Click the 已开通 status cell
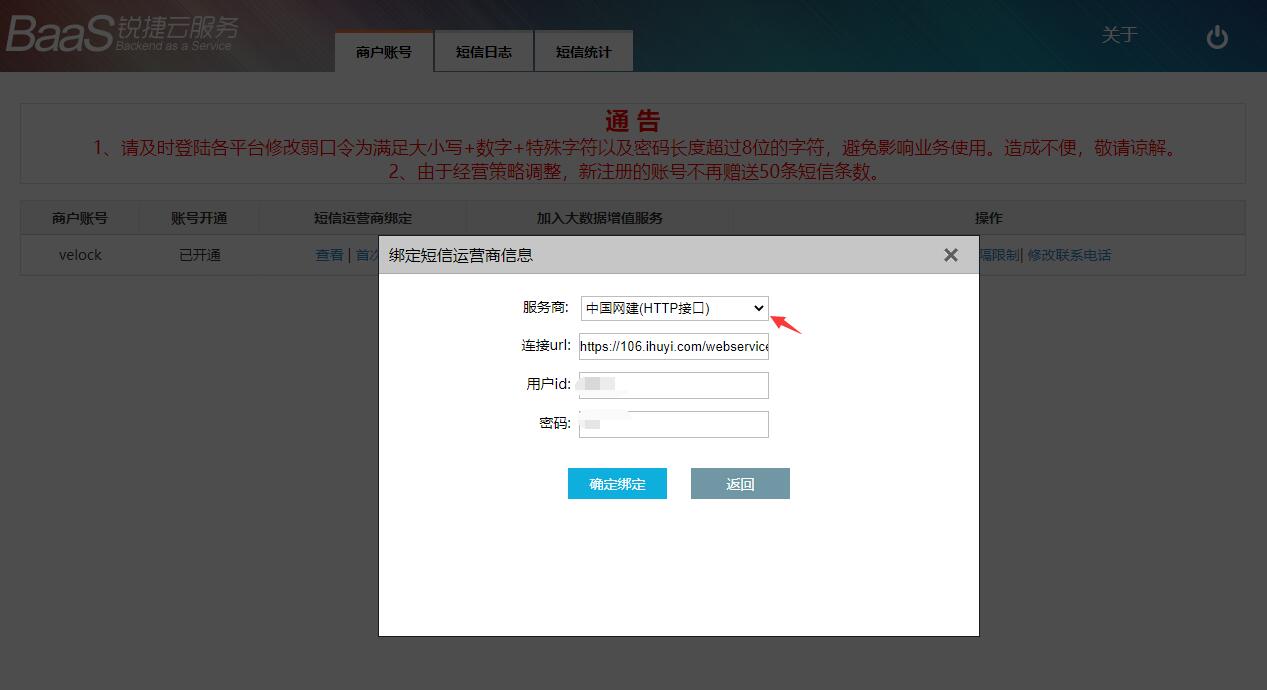Image resolution: width=1267 pixels, height=690 pixels. pos(200,255)
